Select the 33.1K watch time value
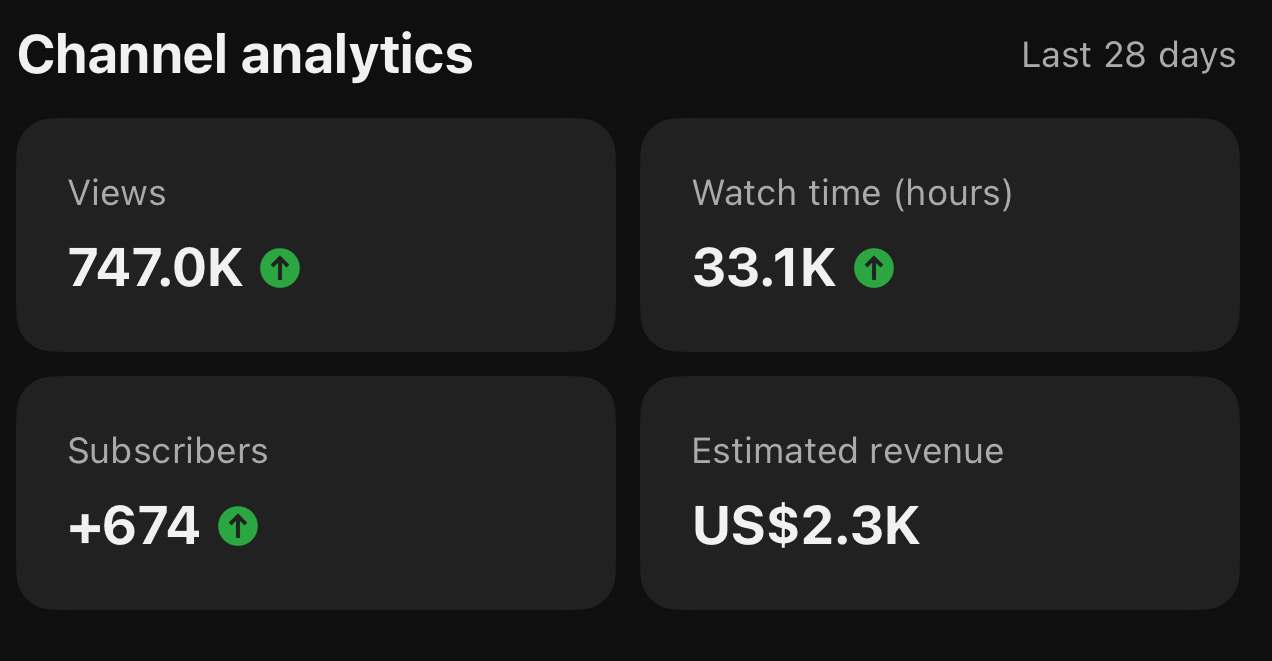The width and height of the screenshot is (1272, 661). pos(764,268)
